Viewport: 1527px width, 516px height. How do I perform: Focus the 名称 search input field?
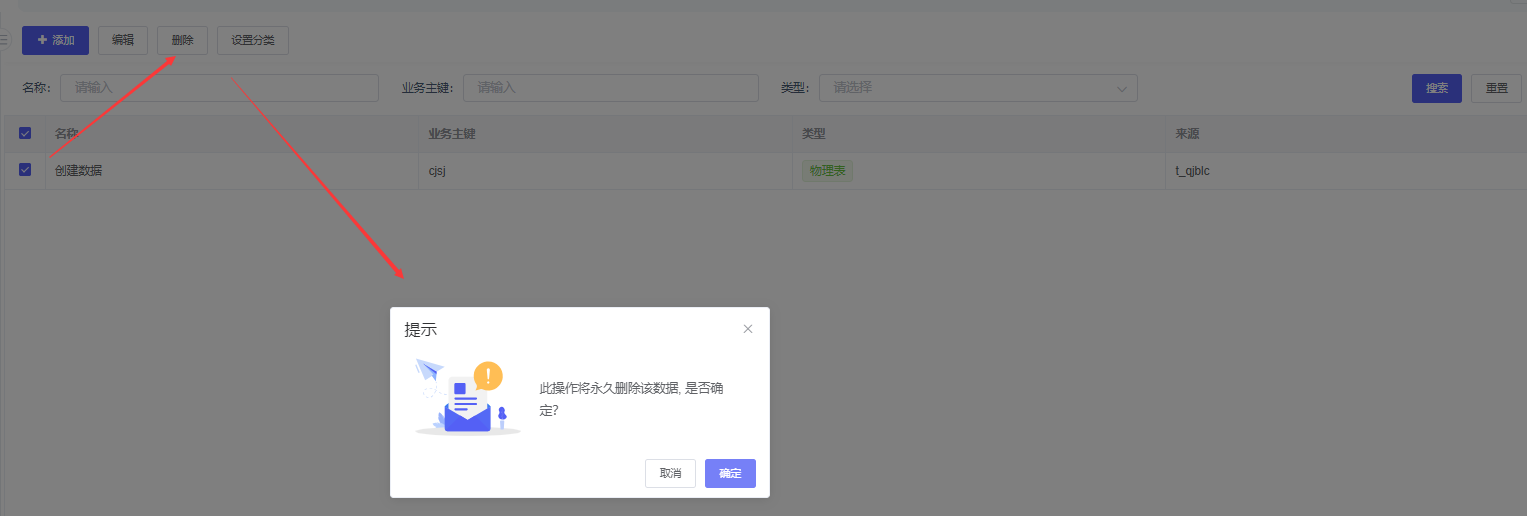coord(219,88)
